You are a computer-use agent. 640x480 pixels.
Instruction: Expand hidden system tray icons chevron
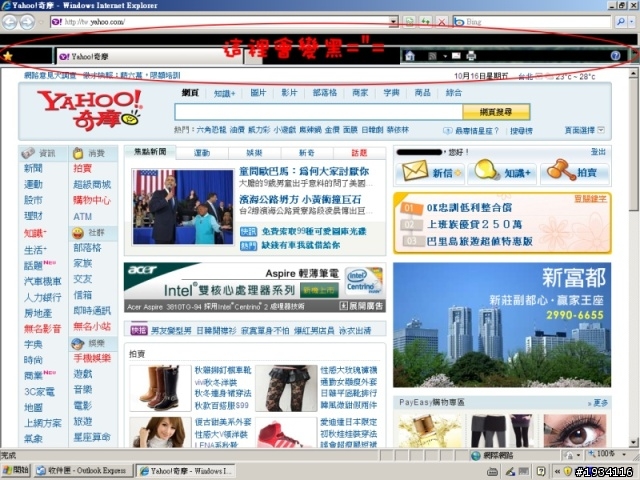point(557,471)
